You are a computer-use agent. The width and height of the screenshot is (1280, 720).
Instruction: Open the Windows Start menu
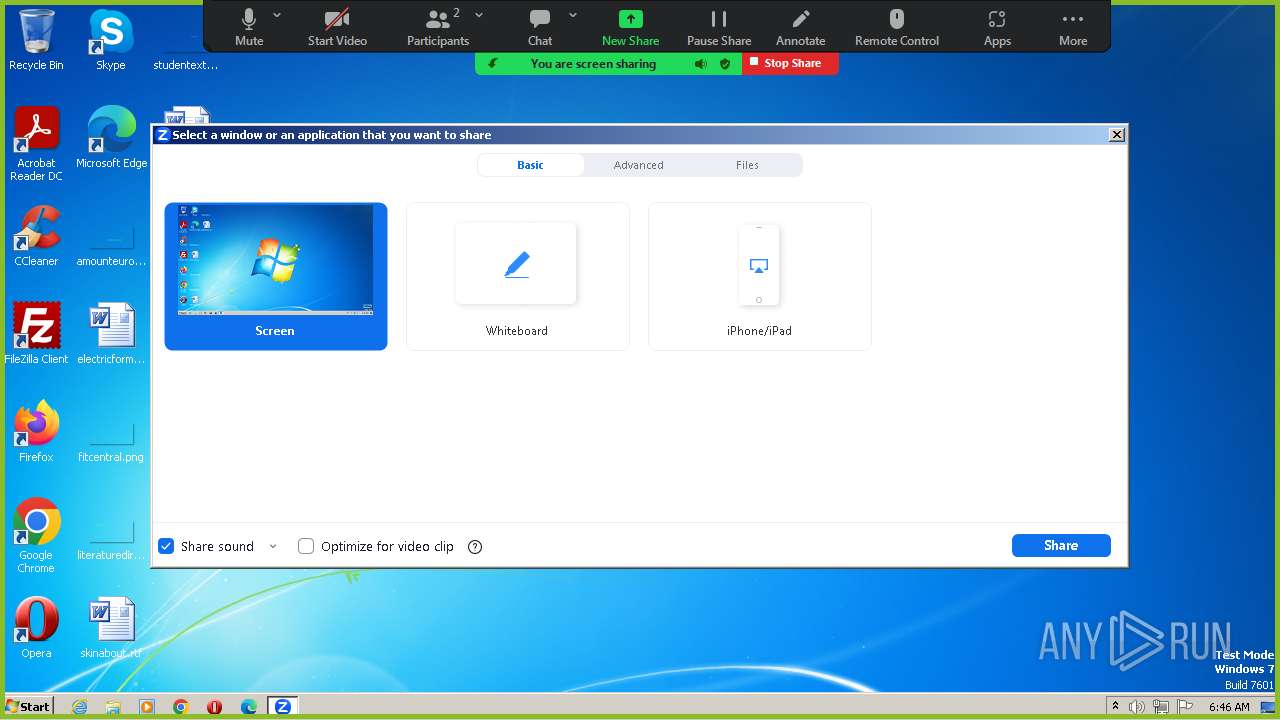click(x=28, y=706)
